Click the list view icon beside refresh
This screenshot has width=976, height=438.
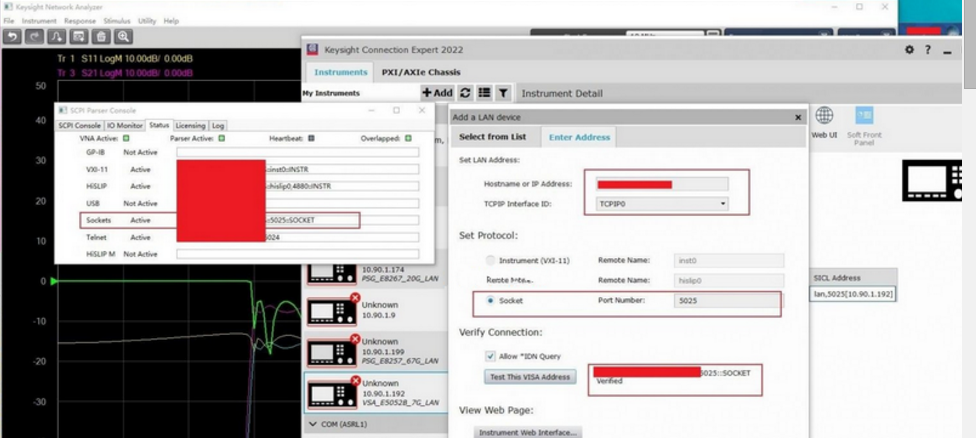(484, 93)
